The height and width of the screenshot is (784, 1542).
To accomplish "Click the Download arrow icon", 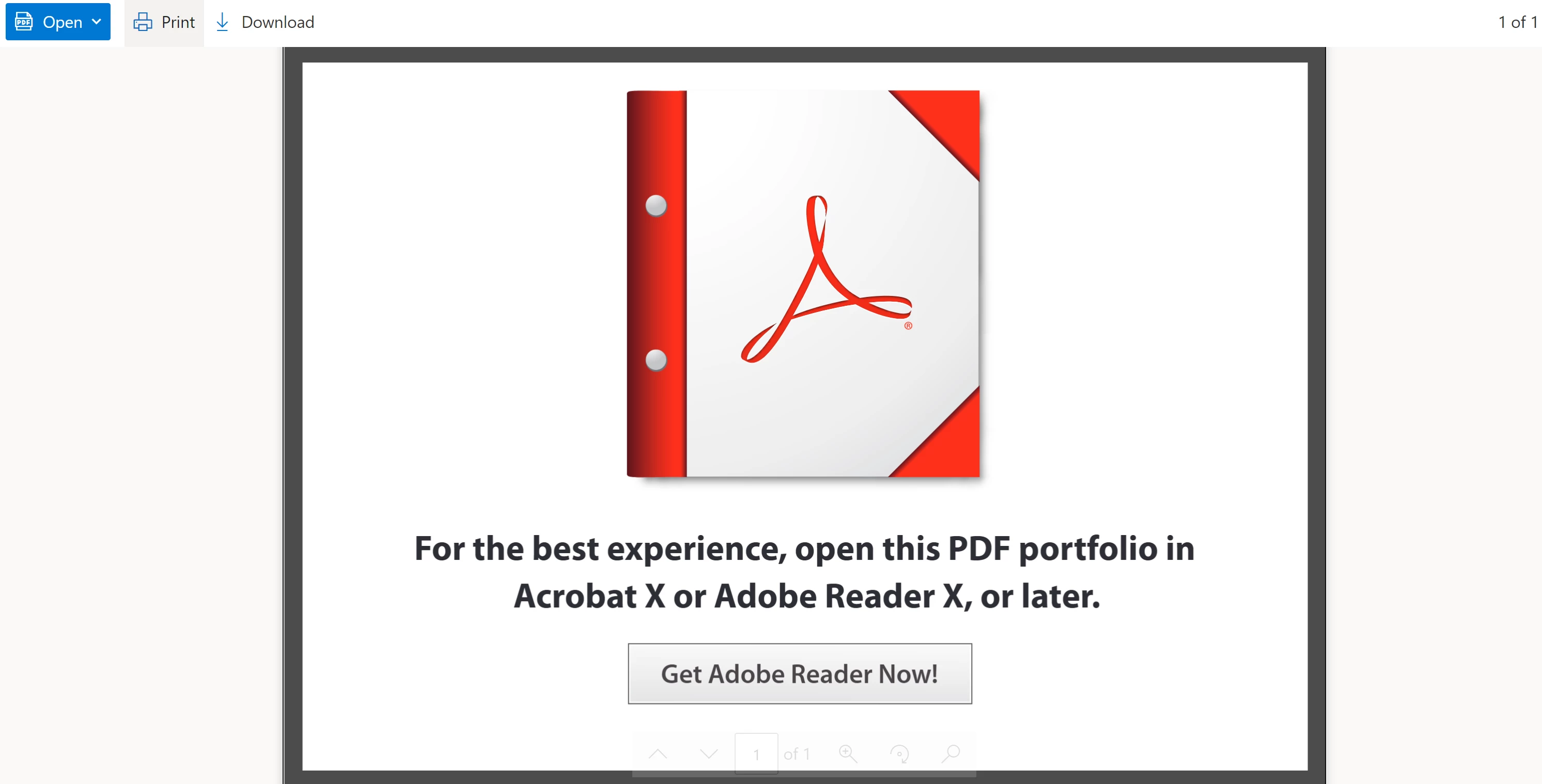I will click(222, 22).
